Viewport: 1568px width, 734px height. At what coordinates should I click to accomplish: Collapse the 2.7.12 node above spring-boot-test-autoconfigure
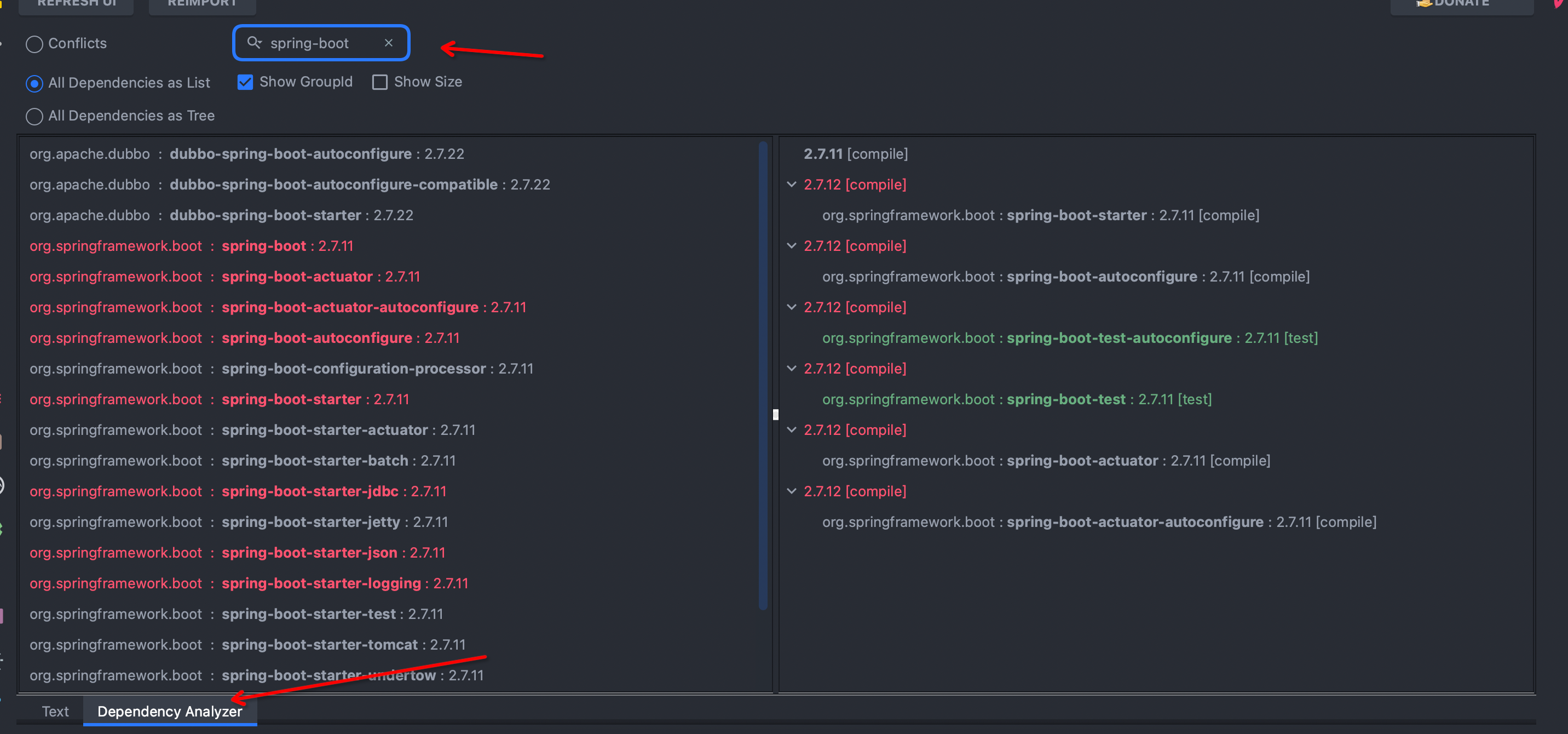tap(791, 307)
